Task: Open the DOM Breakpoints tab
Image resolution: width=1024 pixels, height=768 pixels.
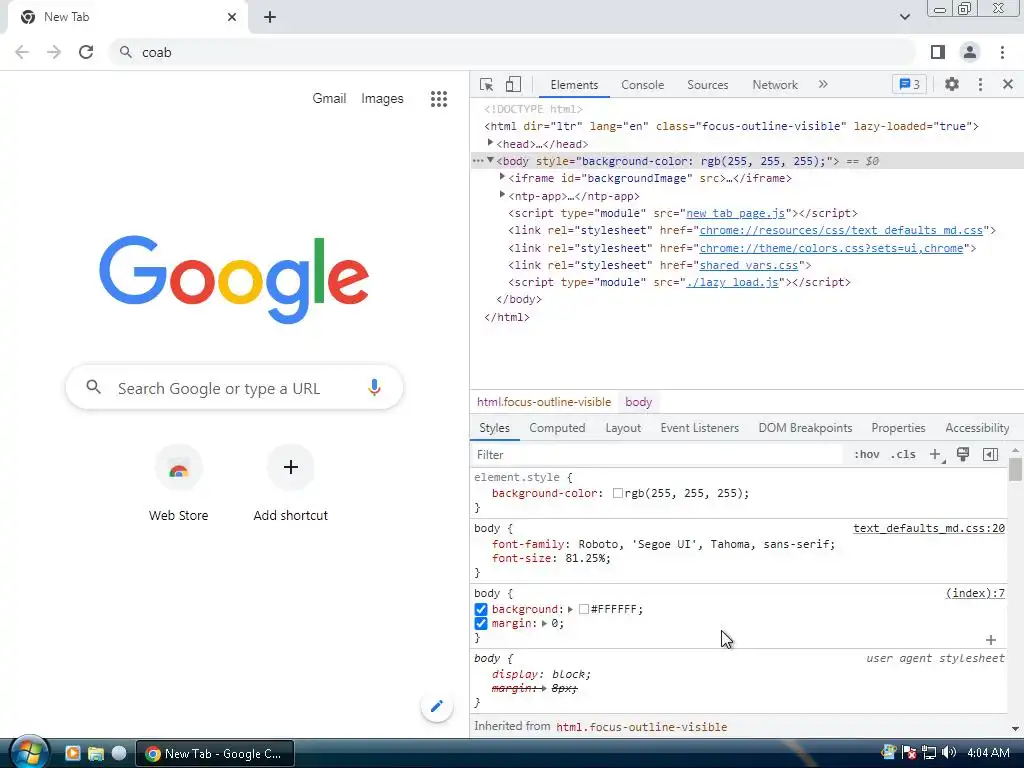Action: tap(805, 428)
